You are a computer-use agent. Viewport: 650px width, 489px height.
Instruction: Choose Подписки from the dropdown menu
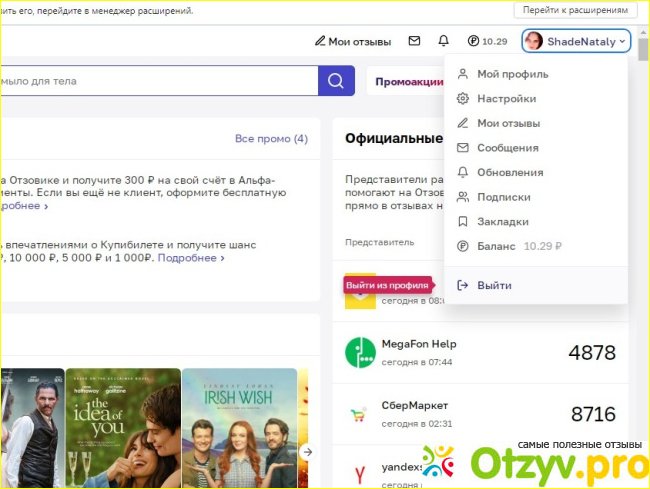pyautogui.click(x=503, y=197)
